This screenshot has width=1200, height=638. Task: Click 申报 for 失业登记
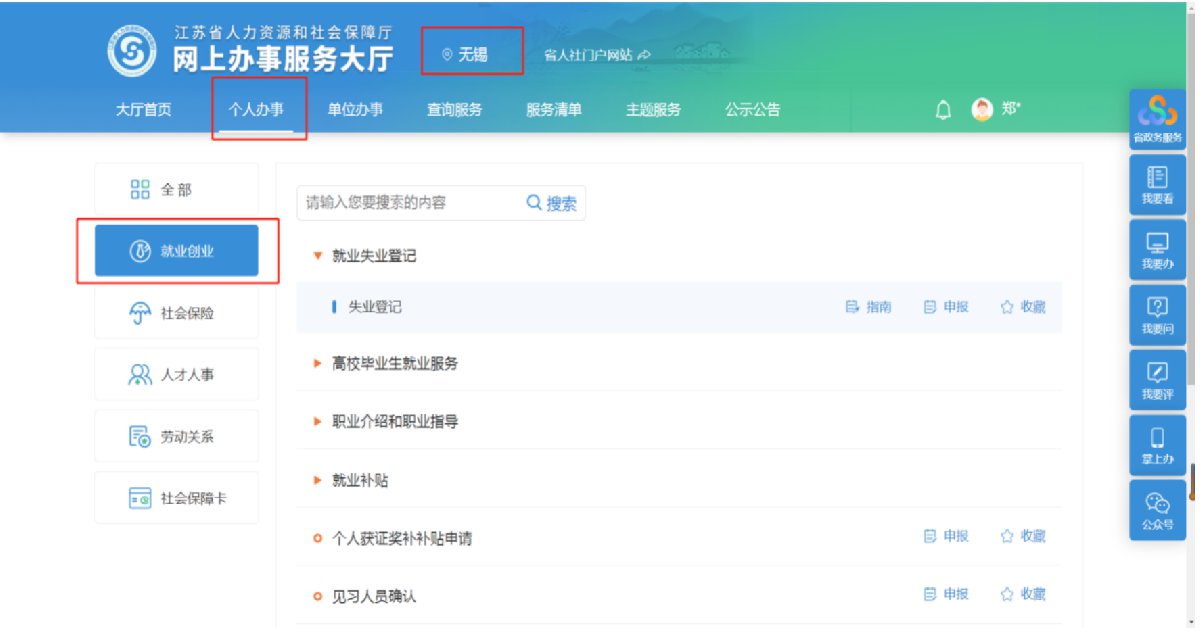[x=946, y=307]
